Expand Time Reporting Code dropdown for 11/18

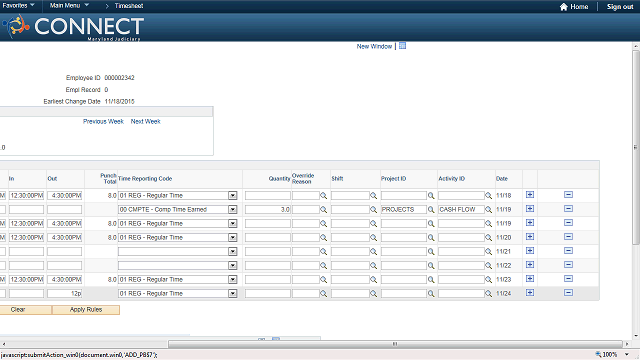pos(233,196)
